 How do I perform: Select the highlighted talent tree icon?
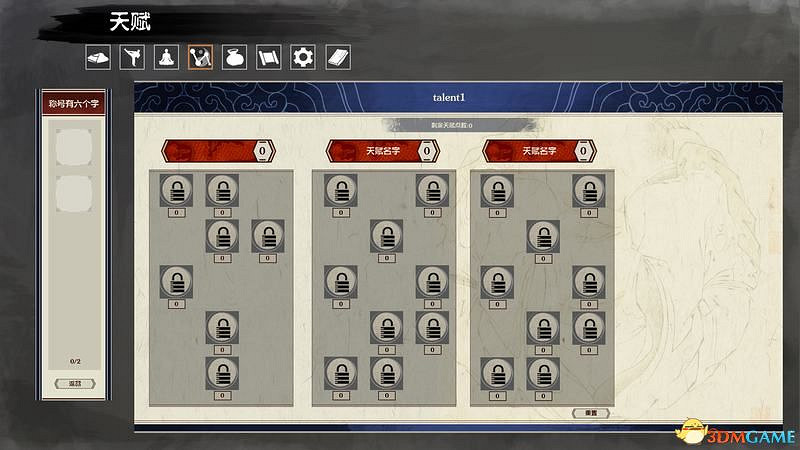(x=201, y=58)
